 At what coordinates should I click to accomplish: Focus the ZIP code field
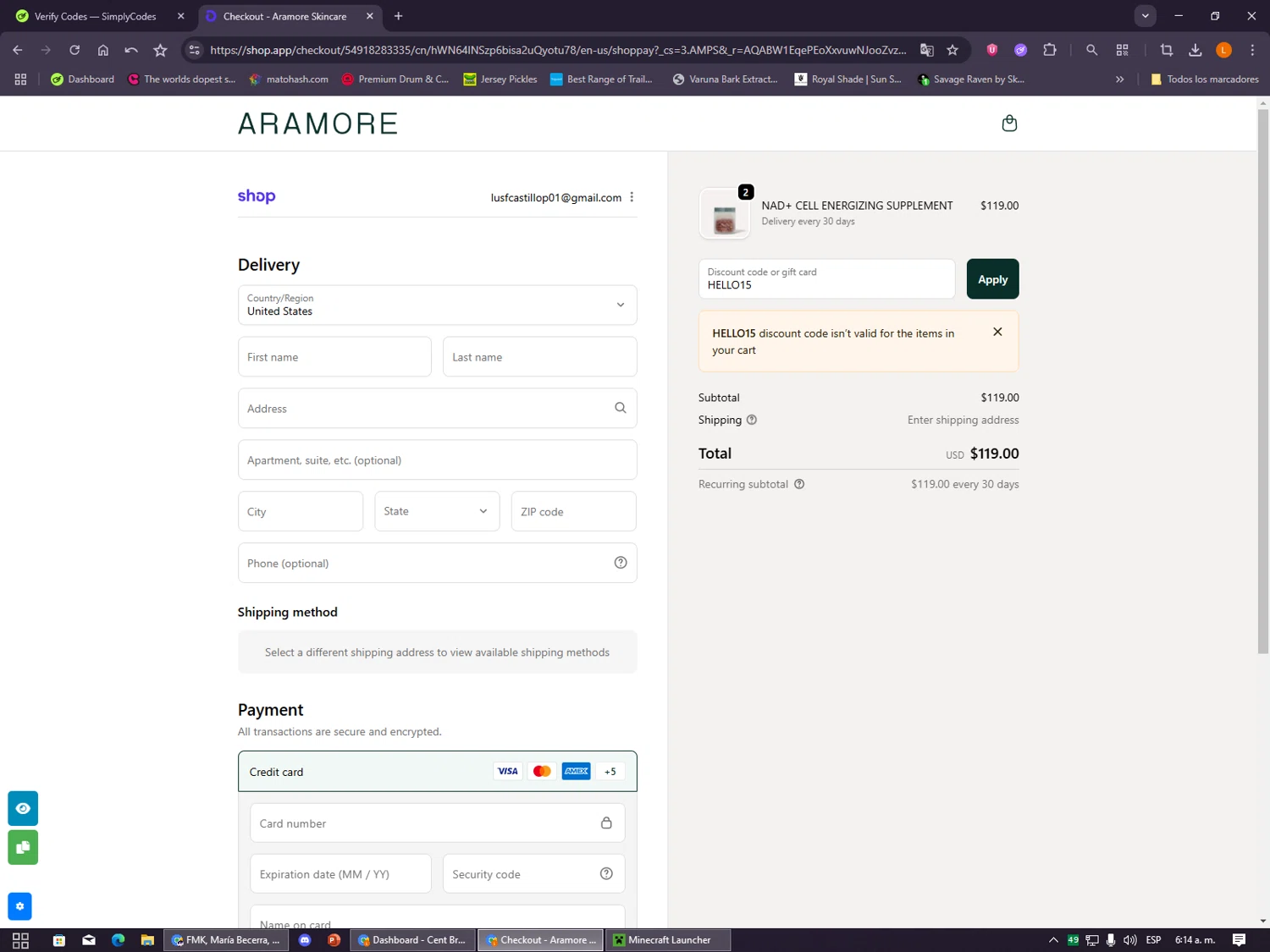coord(573,511)
